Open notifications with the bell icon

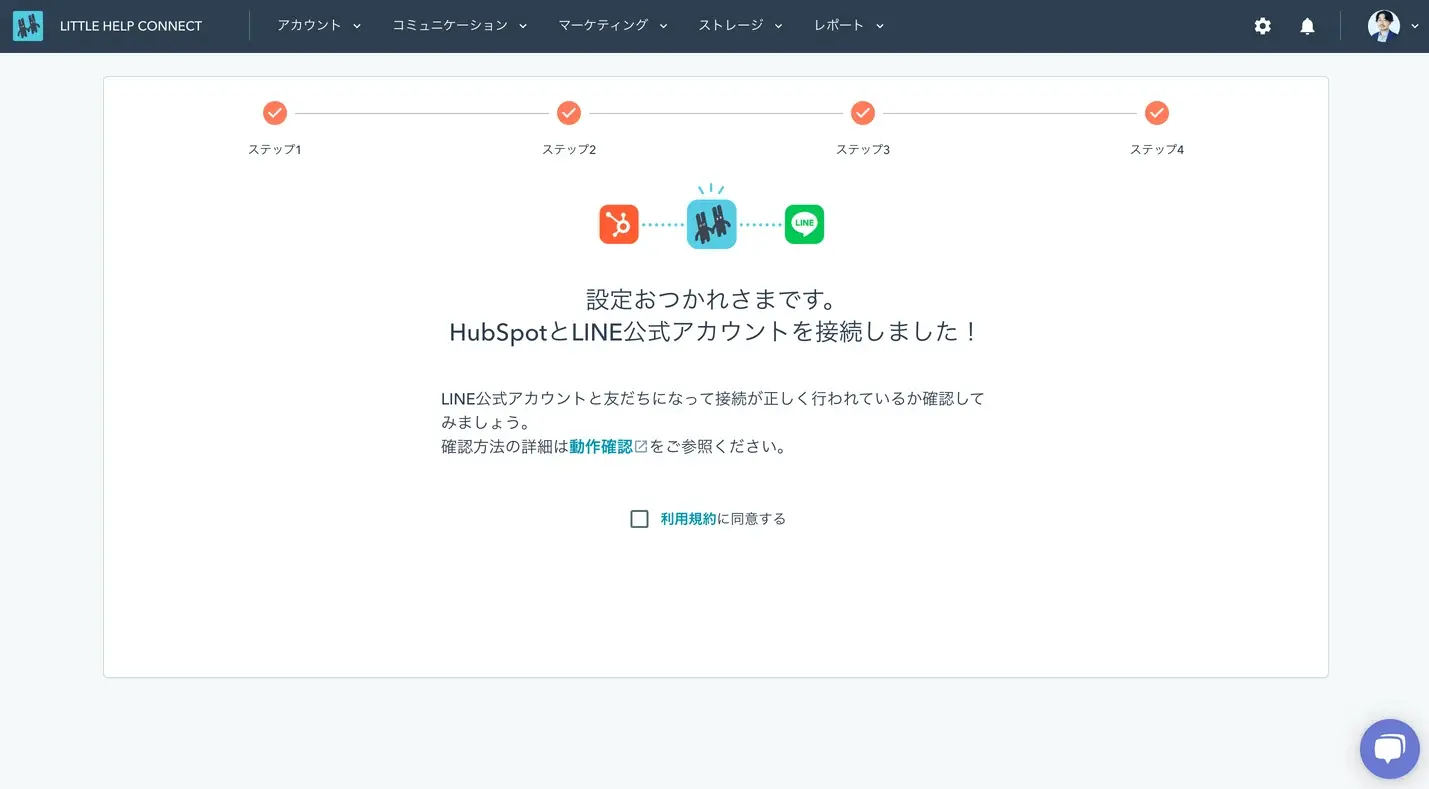pyautogui.click(x=1307, y=26)
